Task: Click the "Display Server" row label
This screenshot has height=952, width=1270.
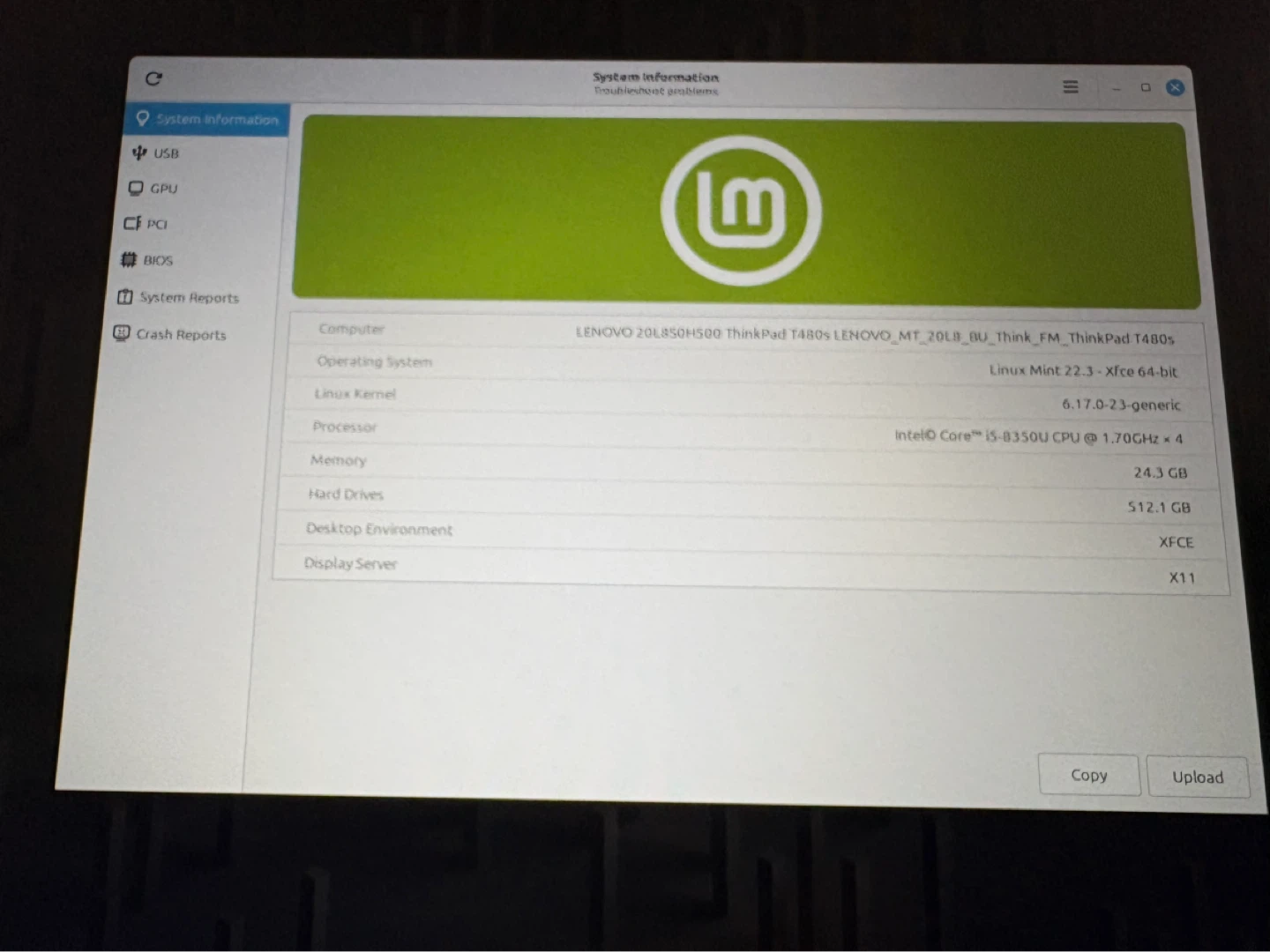Action: (x=350, y=563)
